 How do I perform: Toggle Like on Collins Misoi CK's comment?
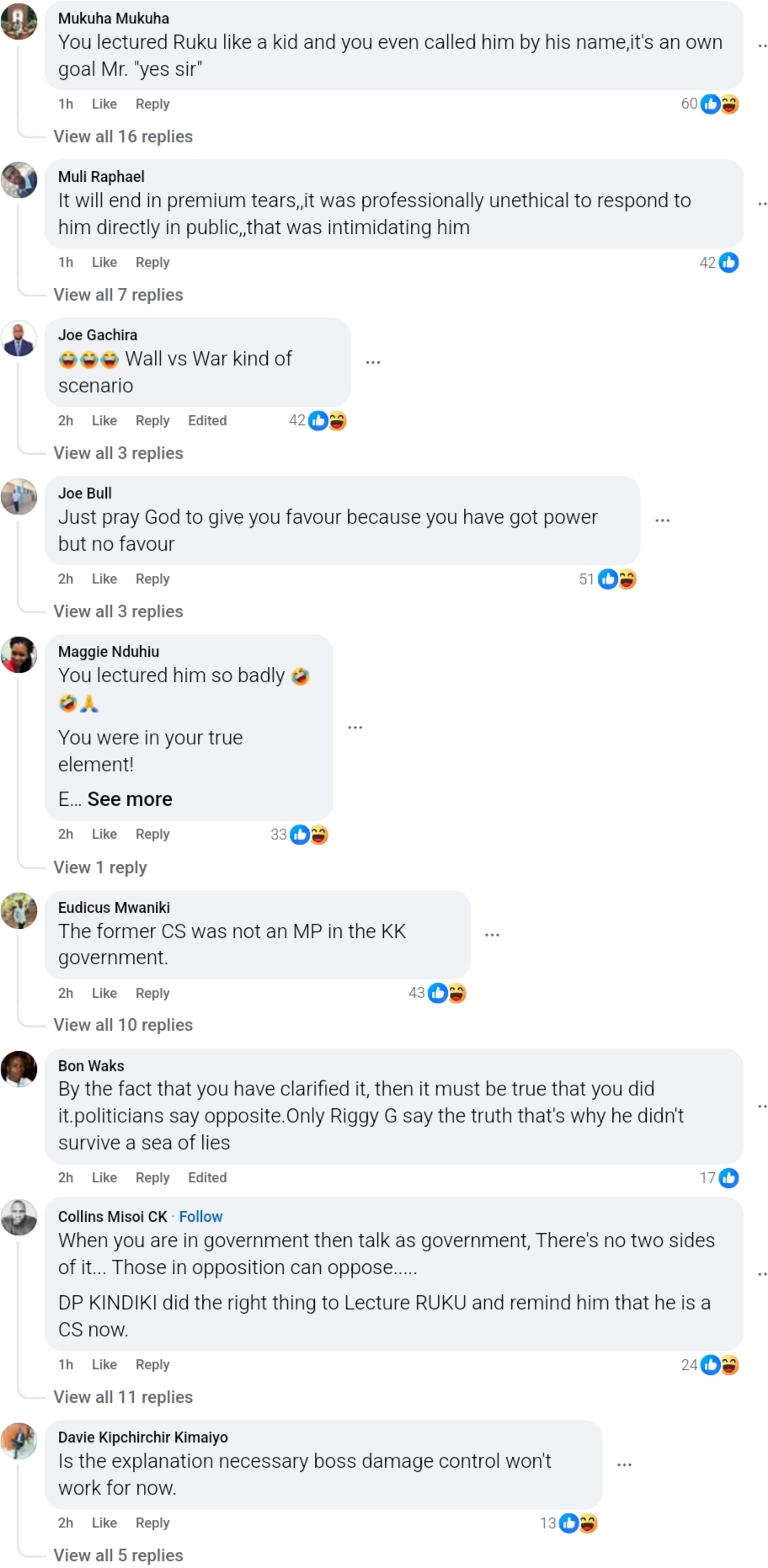[x=104, y=1364]
